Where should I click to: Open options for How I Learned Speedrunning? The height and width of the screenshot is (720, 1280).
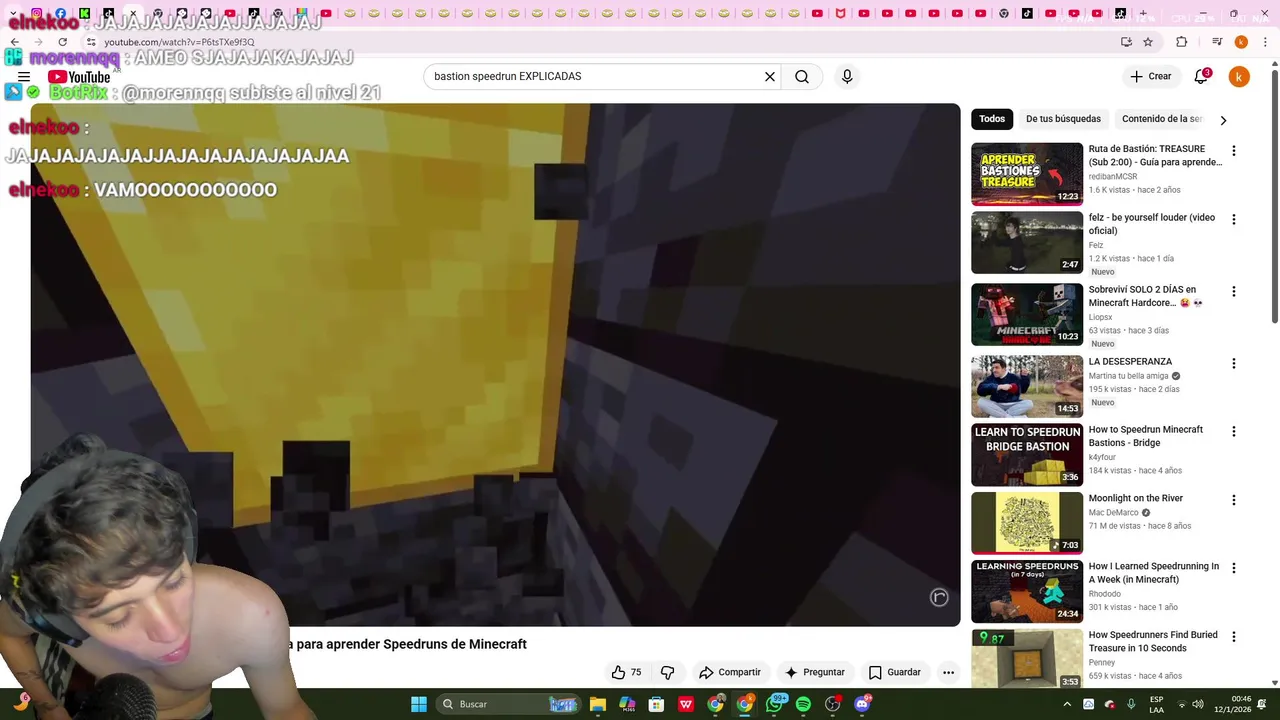coord(1234,568)
